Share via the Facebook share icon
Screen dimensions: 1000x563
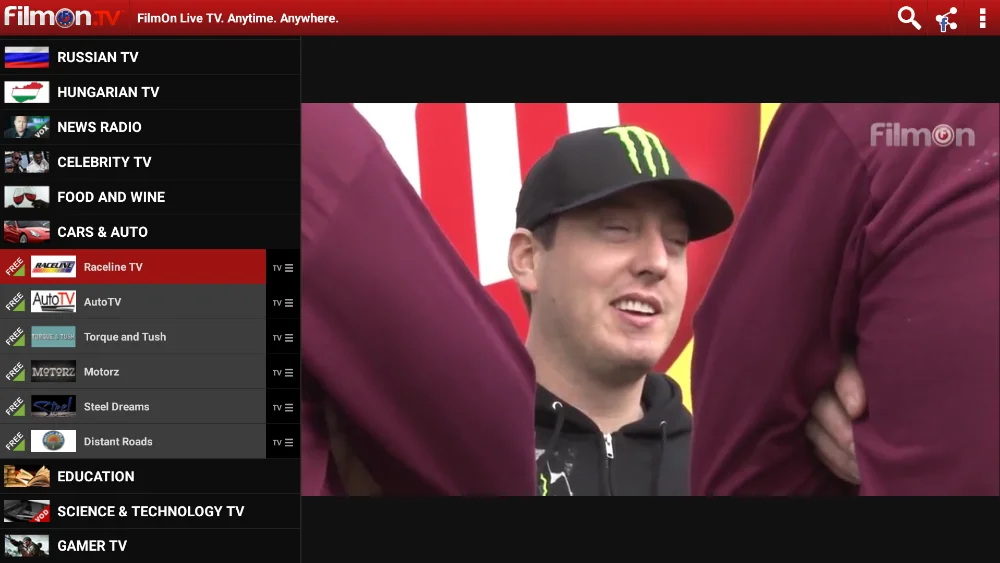(x=946, y=18)
